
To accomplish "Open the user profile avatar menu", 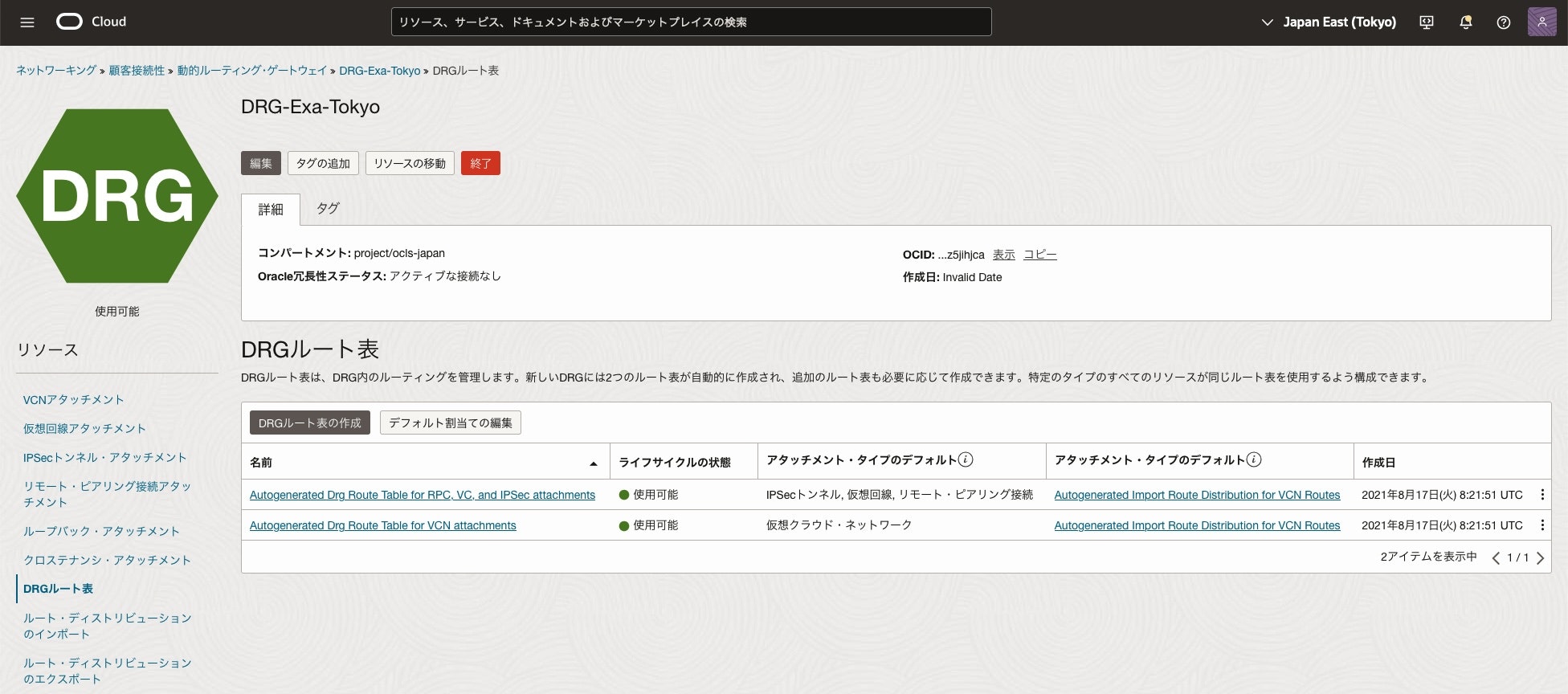I will point(1541,22).
